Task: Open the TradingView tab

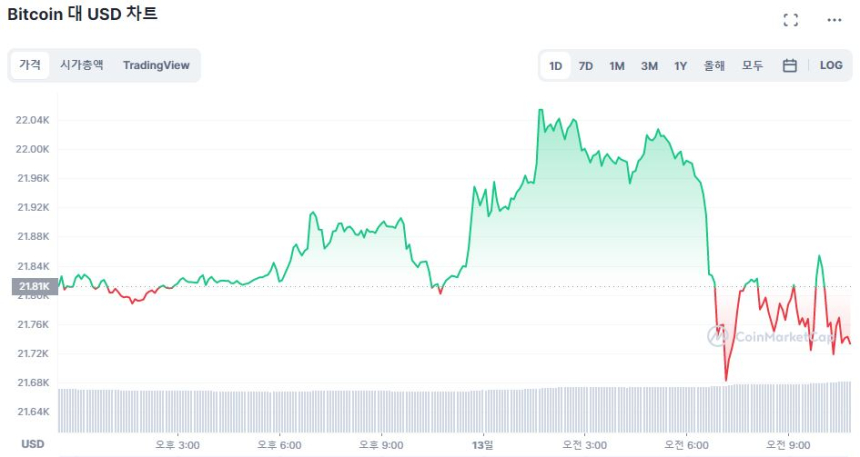Action: [x=156, y=65]
